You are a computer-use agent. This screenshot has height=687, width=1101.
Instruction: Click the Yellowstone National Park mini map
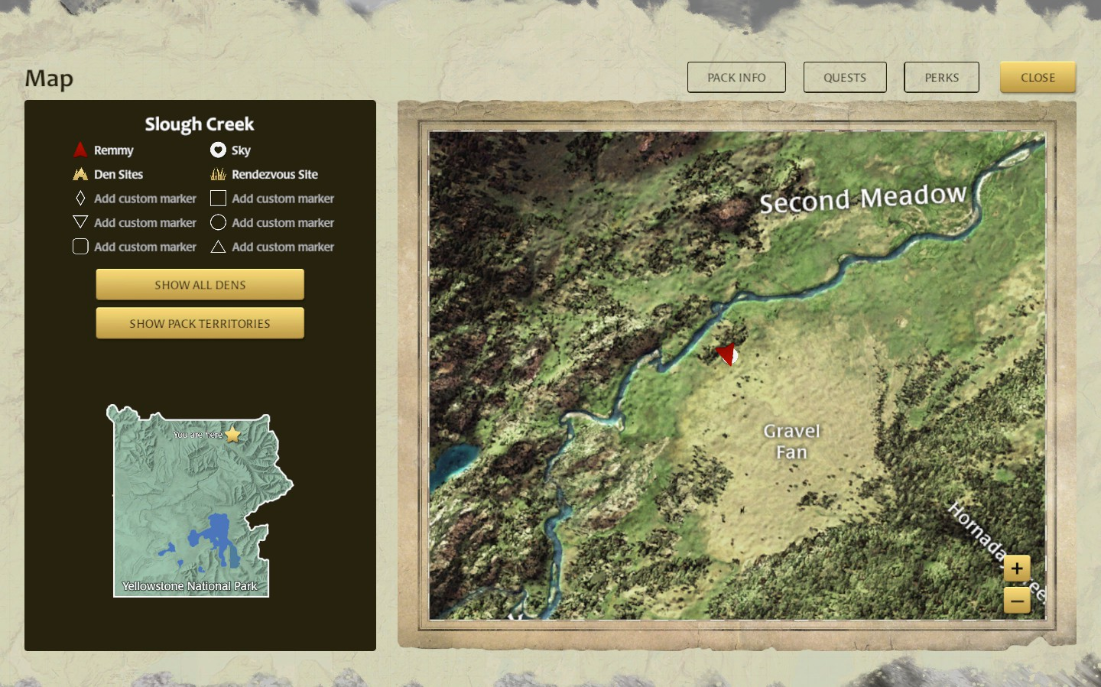[x=200, y=502]
